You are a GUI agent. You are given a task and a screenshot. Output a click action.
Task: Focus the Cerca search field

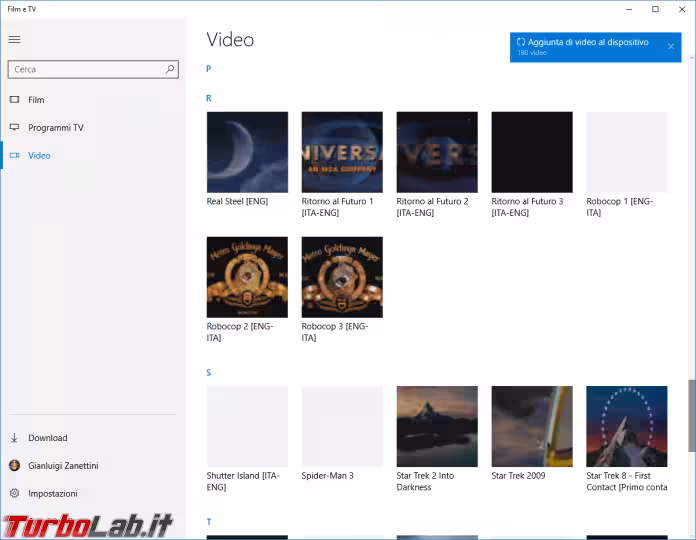click(x=93, y=69)
